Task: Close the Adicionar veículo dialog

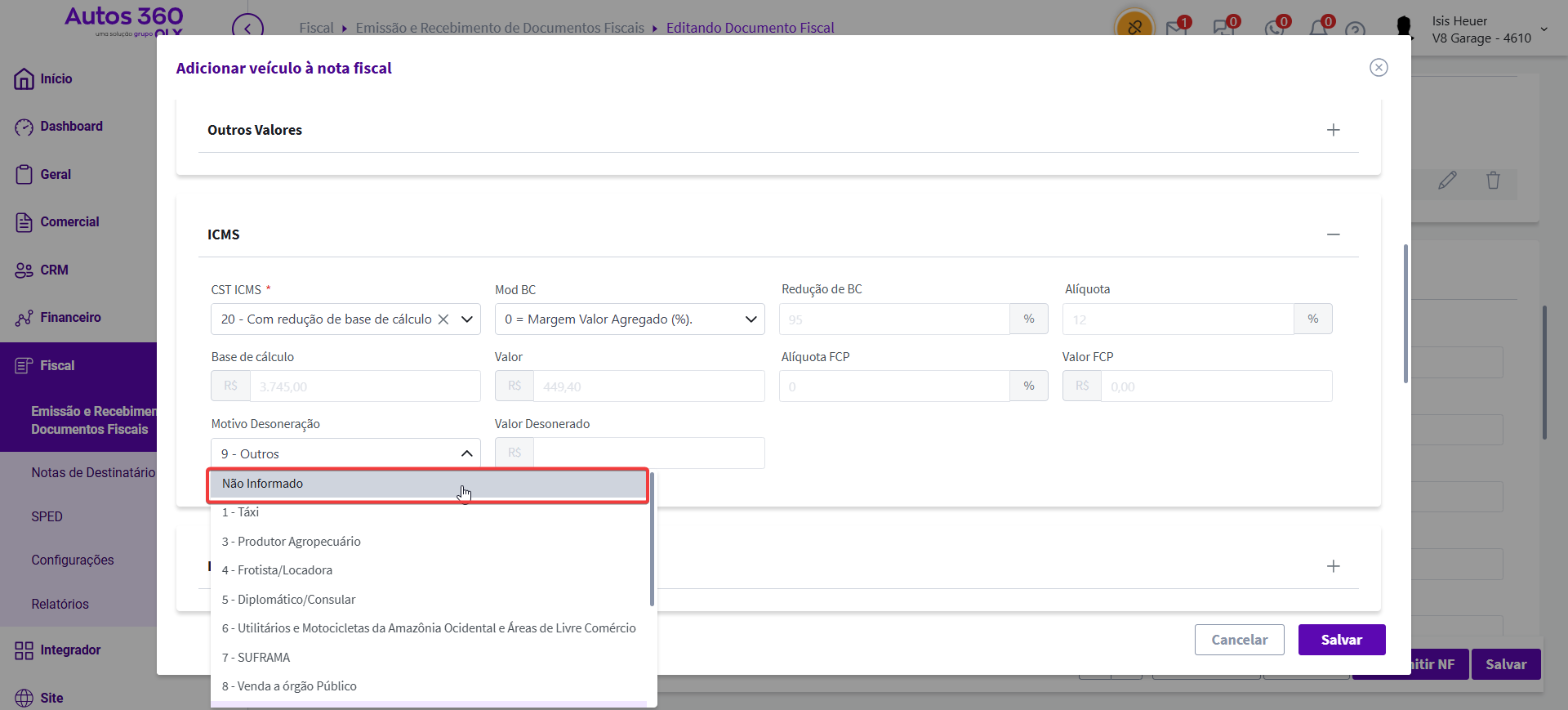Action: (1379, 68)
